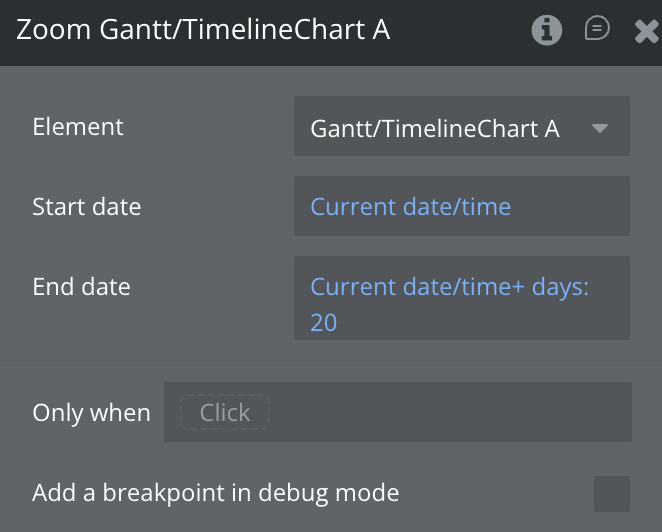Image resolution: width=662 pixels, height=532 pixels.
Task: Enable breakpoint in debug mode checkbox
Action: pyautogui.click(x=612, y=493)
